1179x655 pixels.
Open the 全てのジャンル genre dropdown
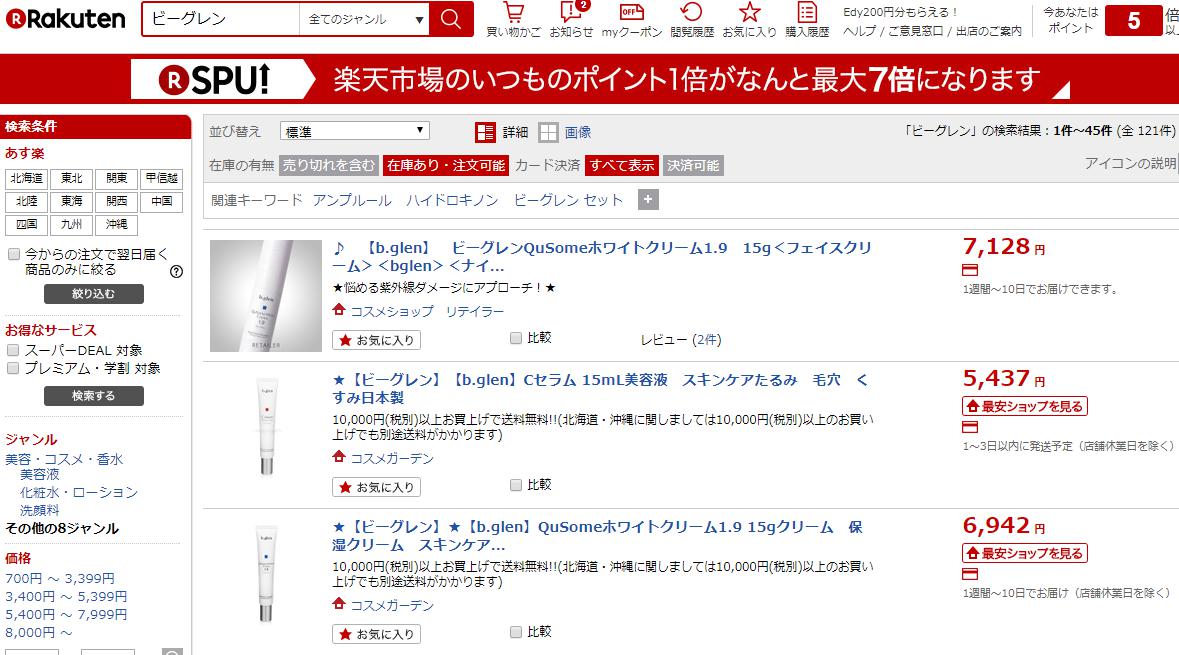(x=365, y=19)
